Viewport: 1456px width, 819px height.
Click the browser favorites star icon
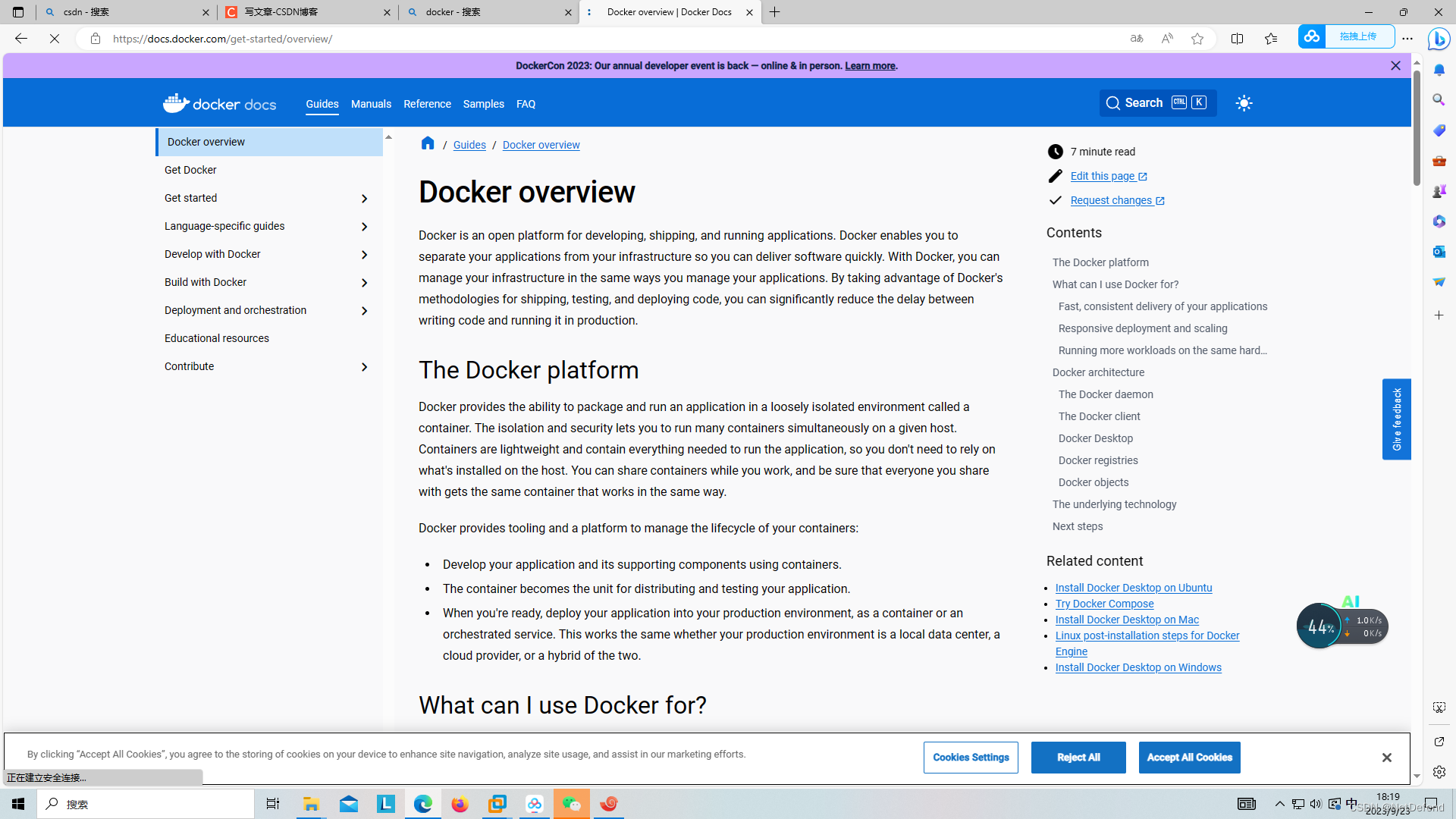[x=1198, y=38]
